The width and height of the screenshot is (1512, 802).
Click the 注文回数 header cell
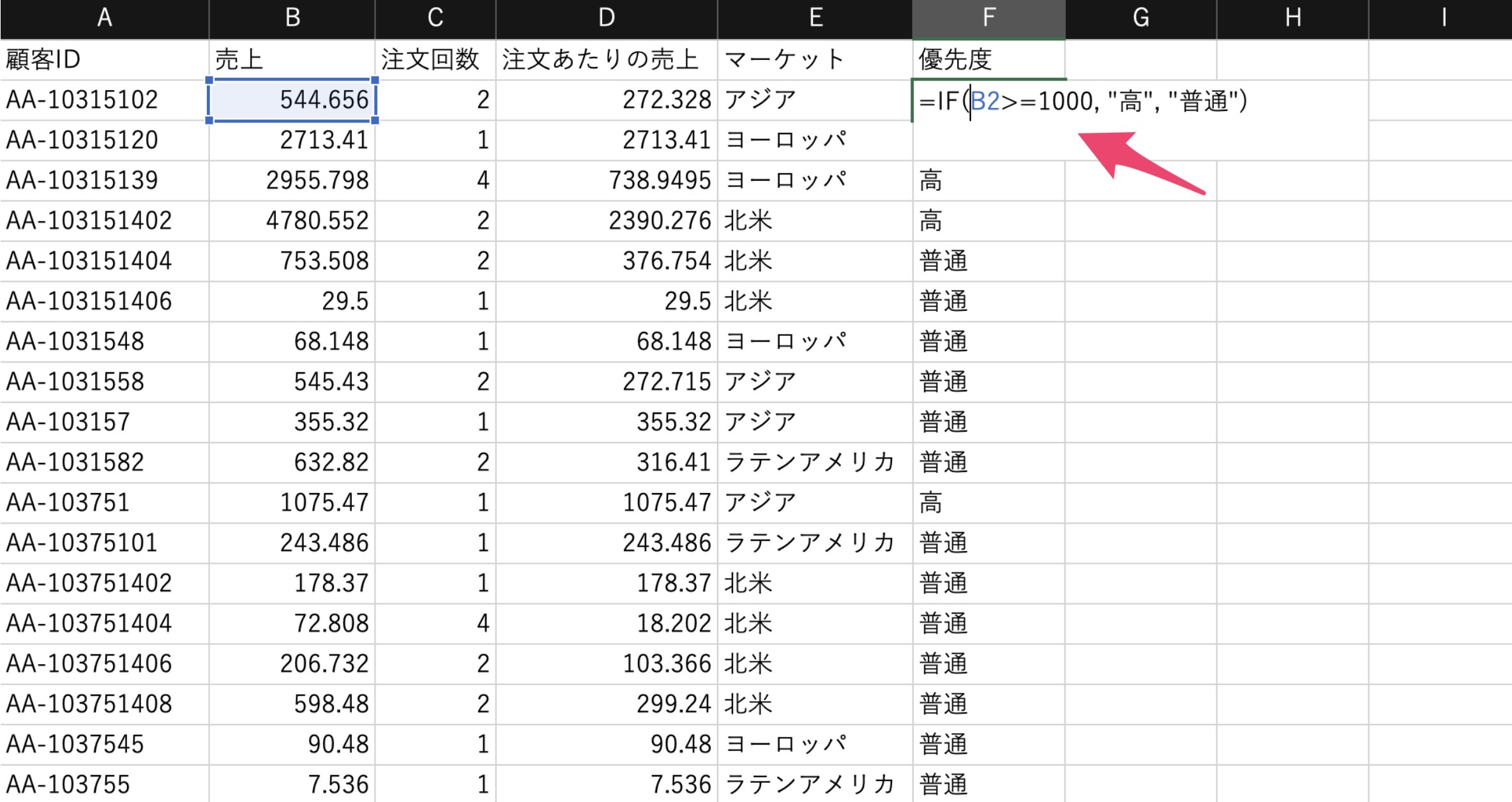click(x=435, y=60)
